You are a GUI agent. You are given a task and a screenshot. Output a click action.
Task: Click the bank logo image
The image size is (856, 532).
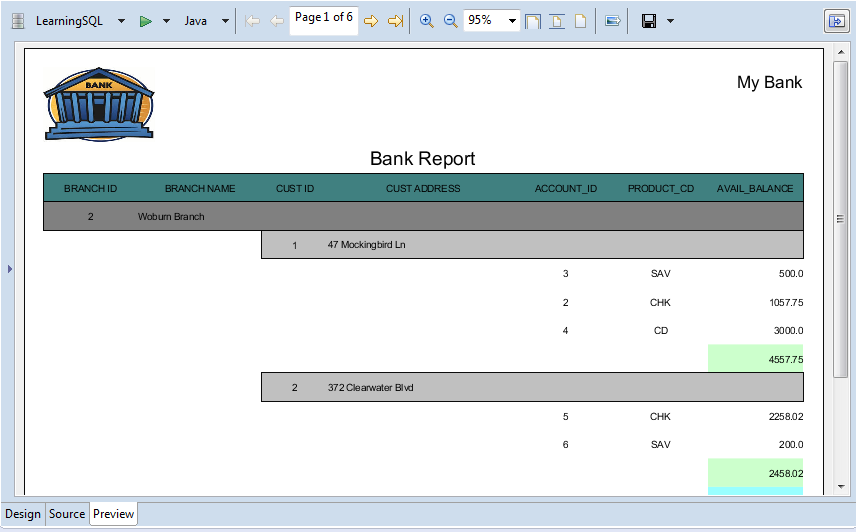tap(99, 104)
